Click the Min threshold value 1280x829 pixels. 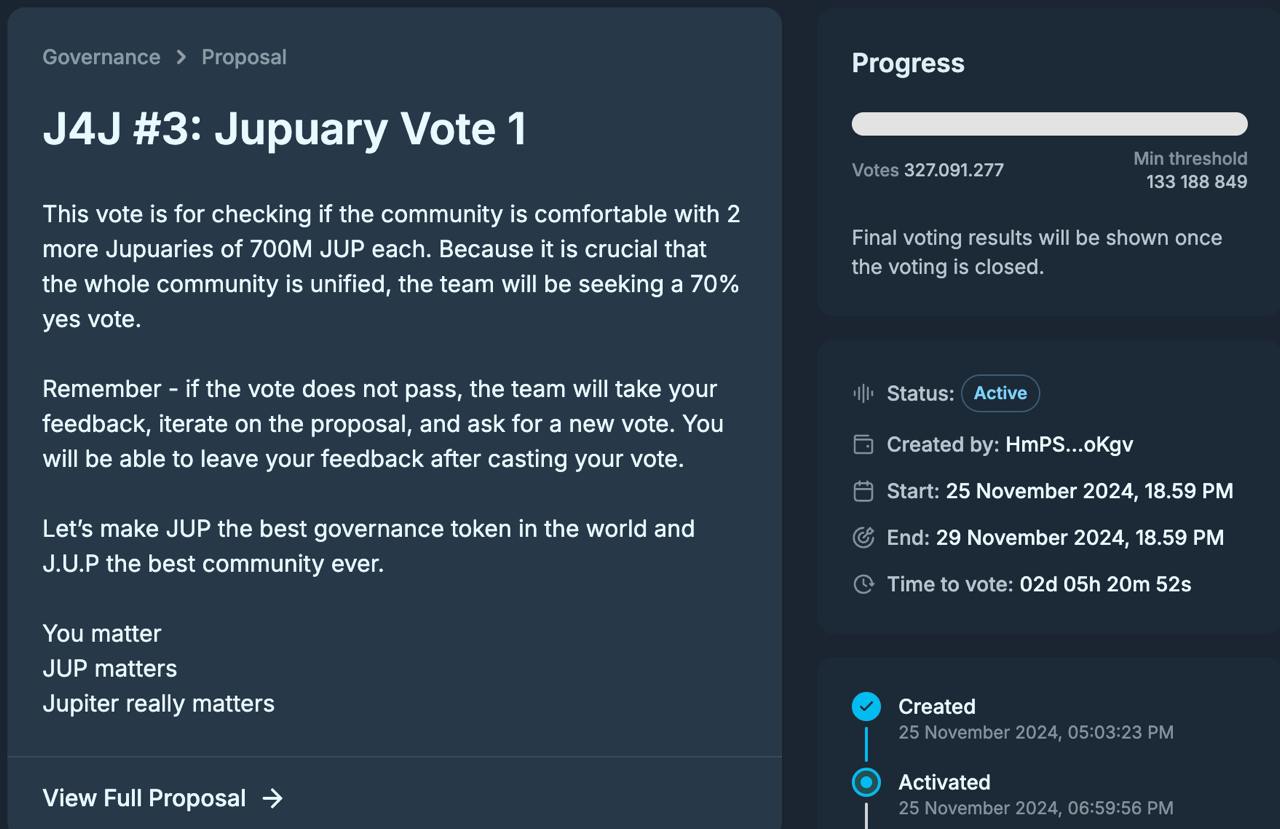[x=1196, y=182]
